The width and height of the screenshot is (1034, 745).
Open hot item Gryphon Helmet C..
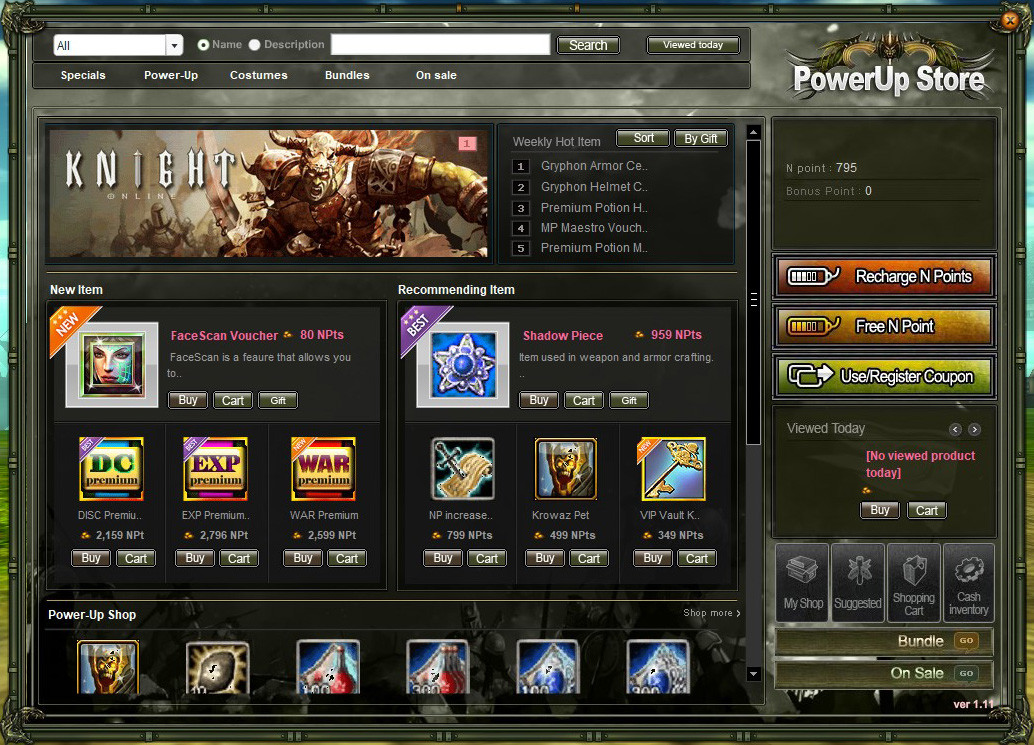593,187
